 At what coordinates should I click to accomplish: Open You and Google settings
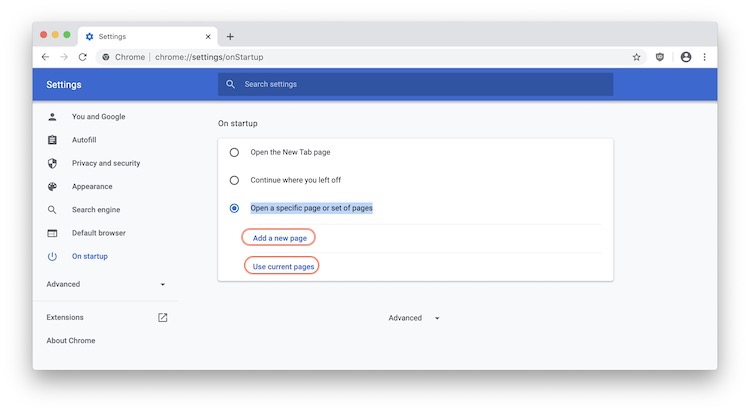tap(99, 116)
